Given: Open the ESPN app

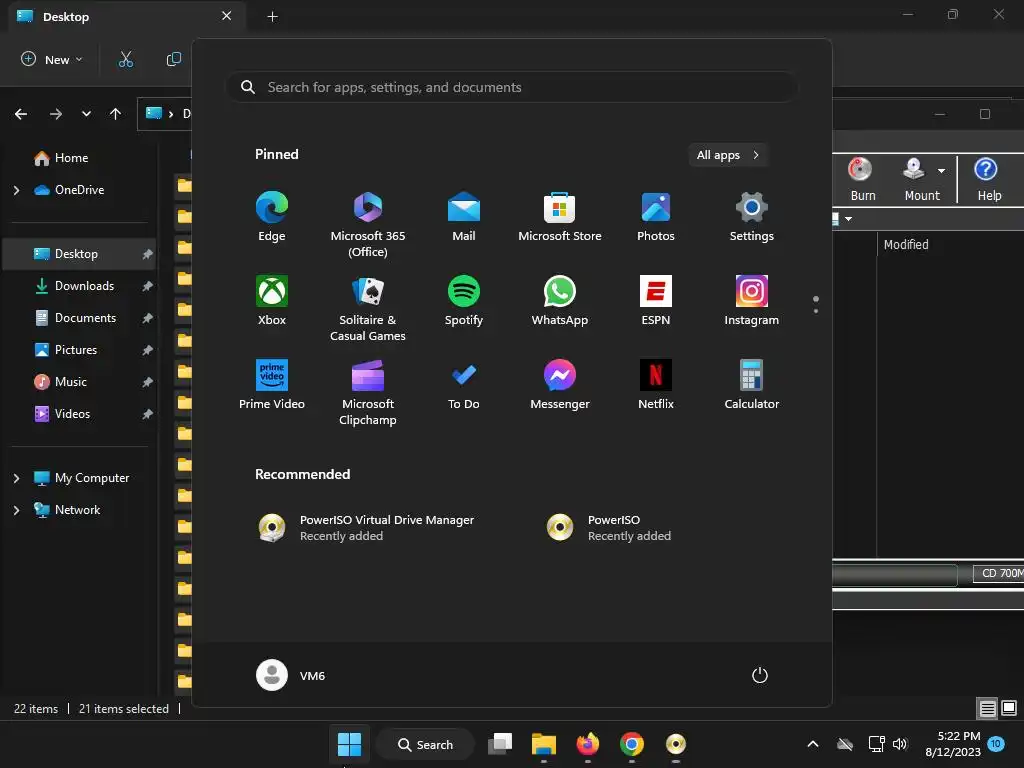Looking at the screenshot, I should coord(656,301).
